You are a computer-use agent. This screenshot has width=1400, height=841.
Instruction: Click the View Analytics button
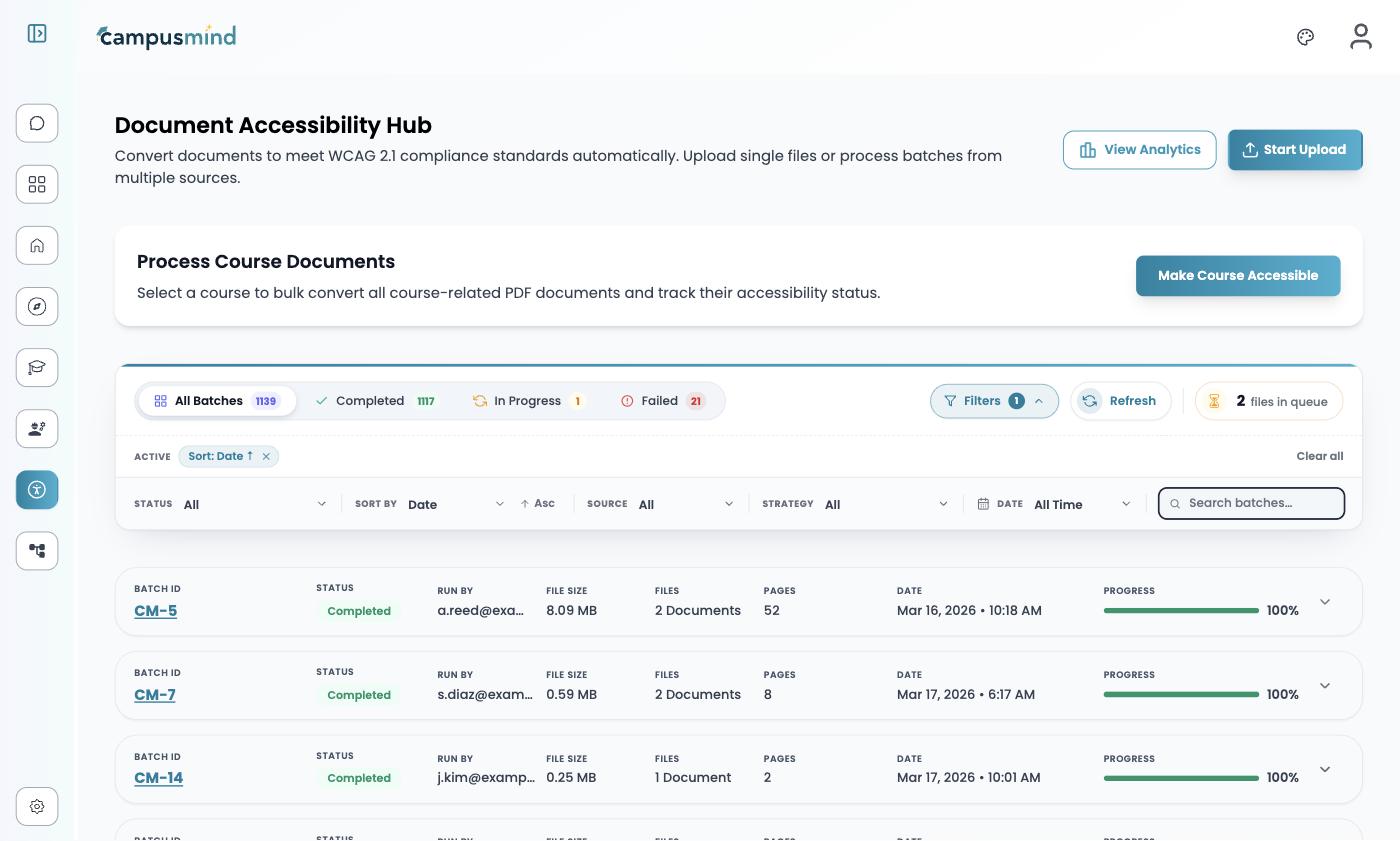[x=1139, y=150]
